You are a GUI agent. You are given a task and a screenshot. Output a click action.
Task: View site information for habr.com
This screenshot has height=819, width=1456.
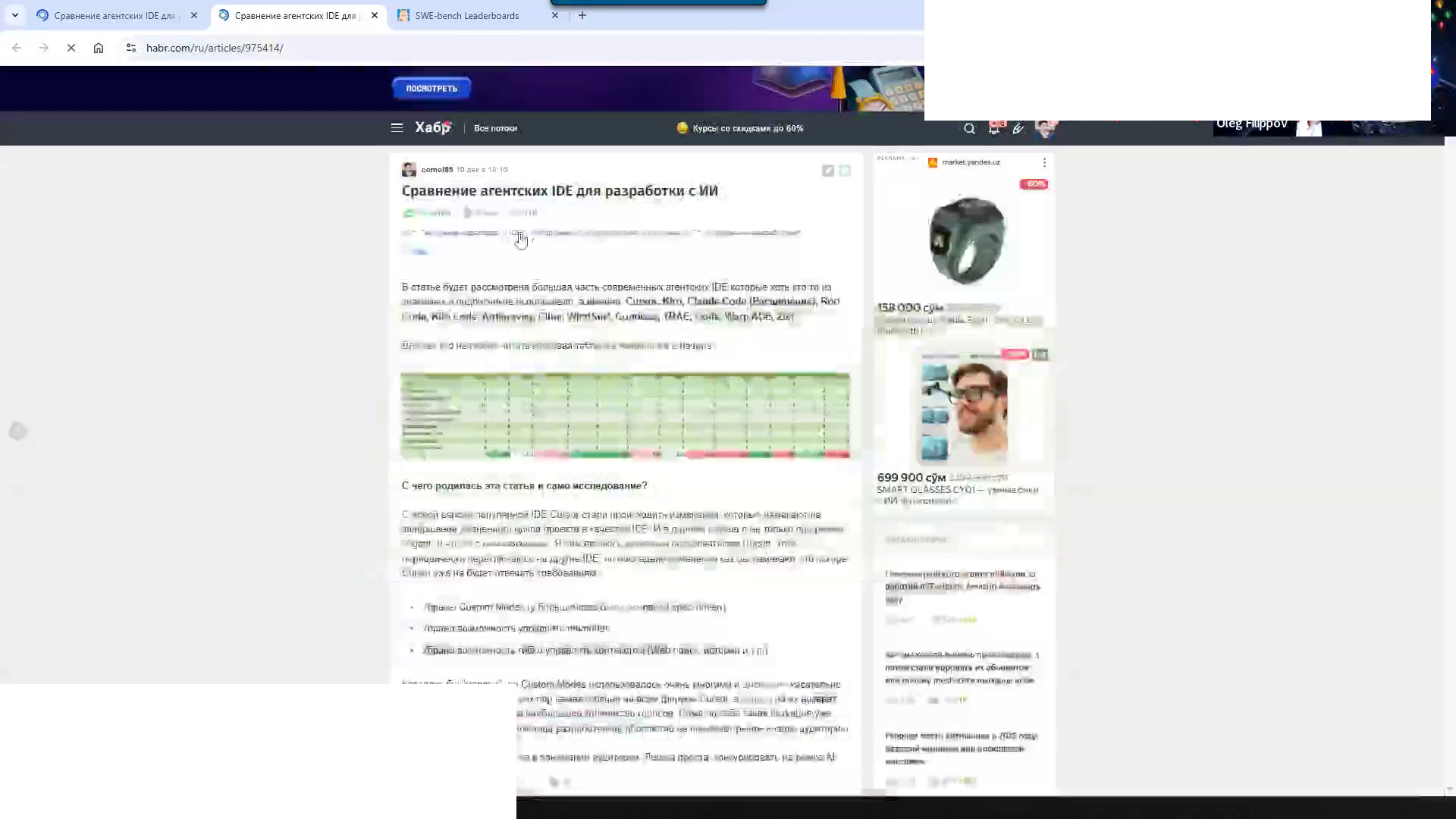click(131, 48)
